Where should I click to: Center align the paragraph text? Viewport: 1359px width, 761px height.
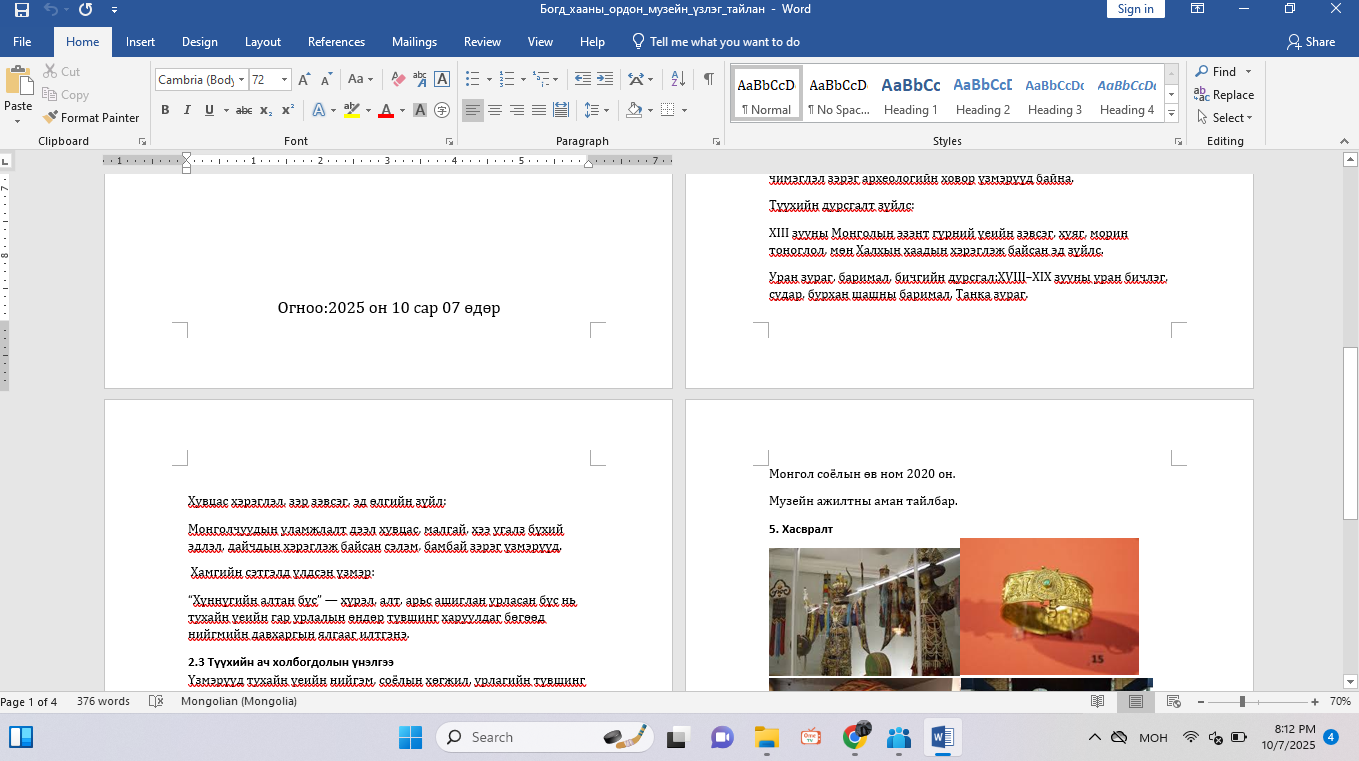[495, 110]
